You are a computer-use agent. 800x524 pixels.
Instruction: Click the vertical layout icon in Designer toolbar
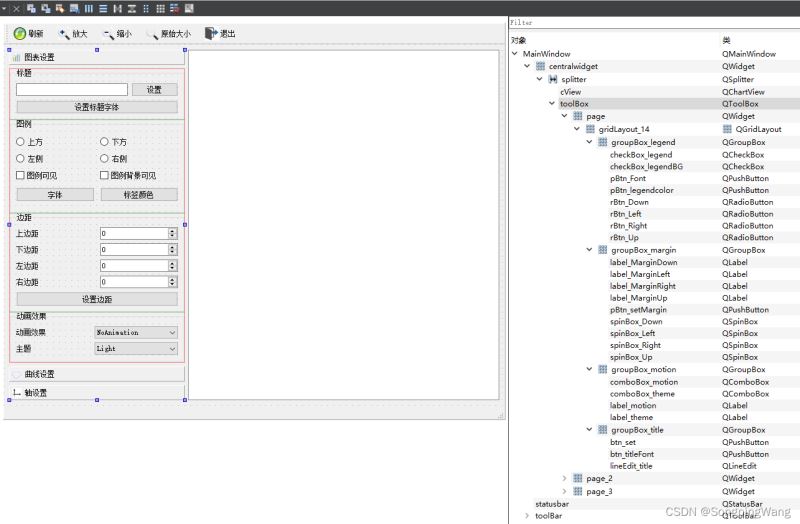coord(103,8)
